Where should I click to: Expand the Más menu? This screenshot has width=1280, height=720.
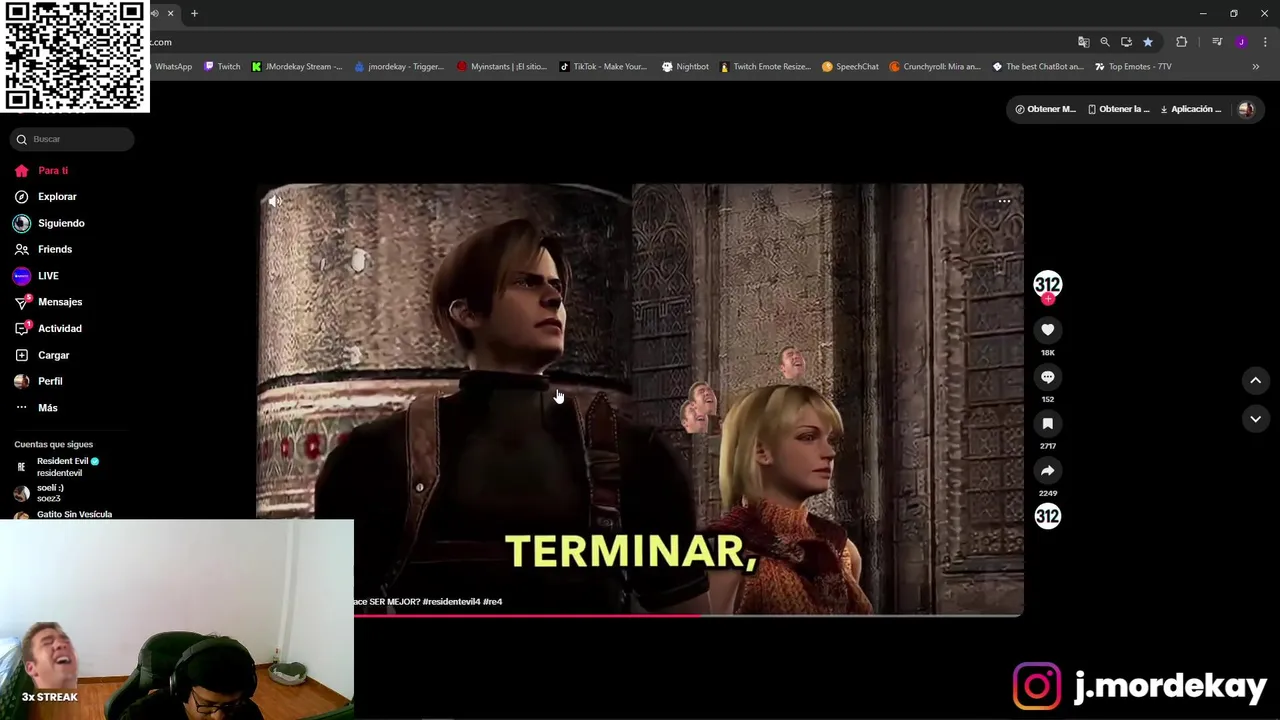(x=36, y=408)
